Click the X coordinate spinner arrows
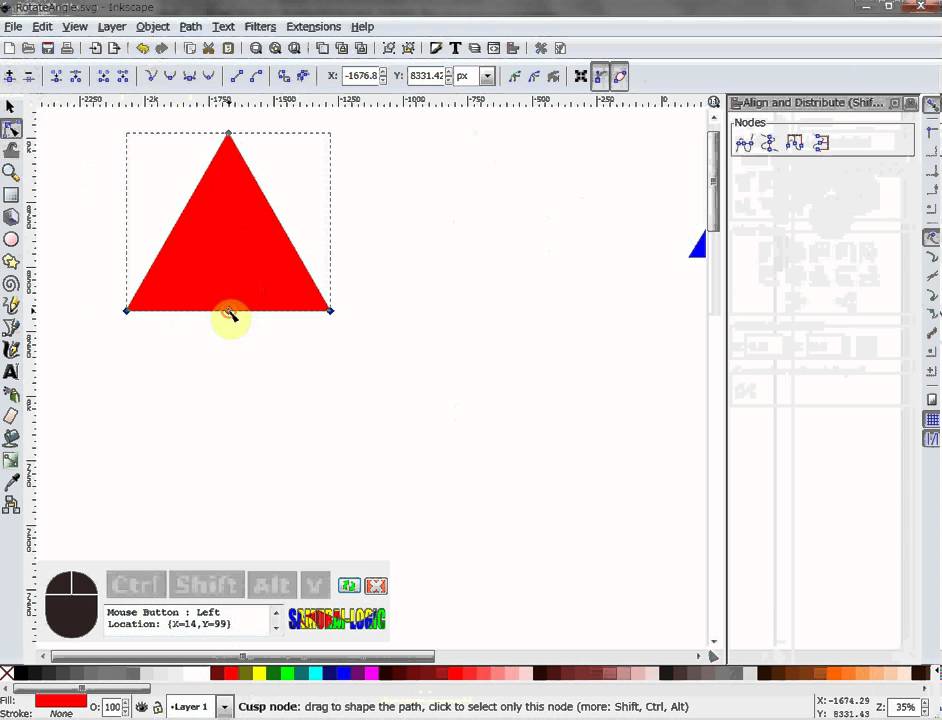 (x=383, y=76)
